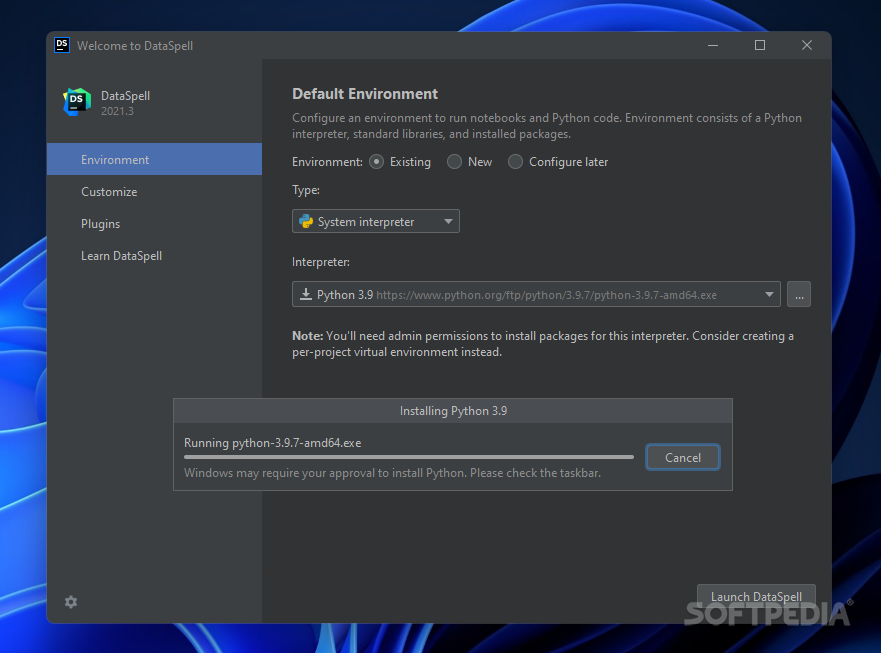Click the 'Type:' label
881x653 pixels.
(306, 190)
